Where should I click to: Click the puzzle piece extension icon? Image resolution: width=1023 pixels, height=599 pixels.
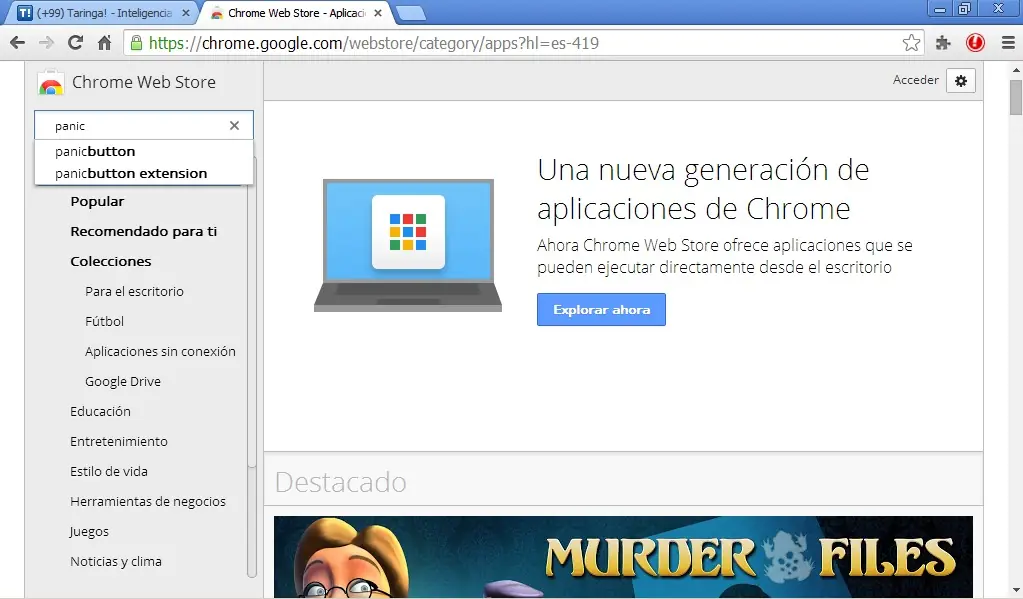tap(943, 43)
